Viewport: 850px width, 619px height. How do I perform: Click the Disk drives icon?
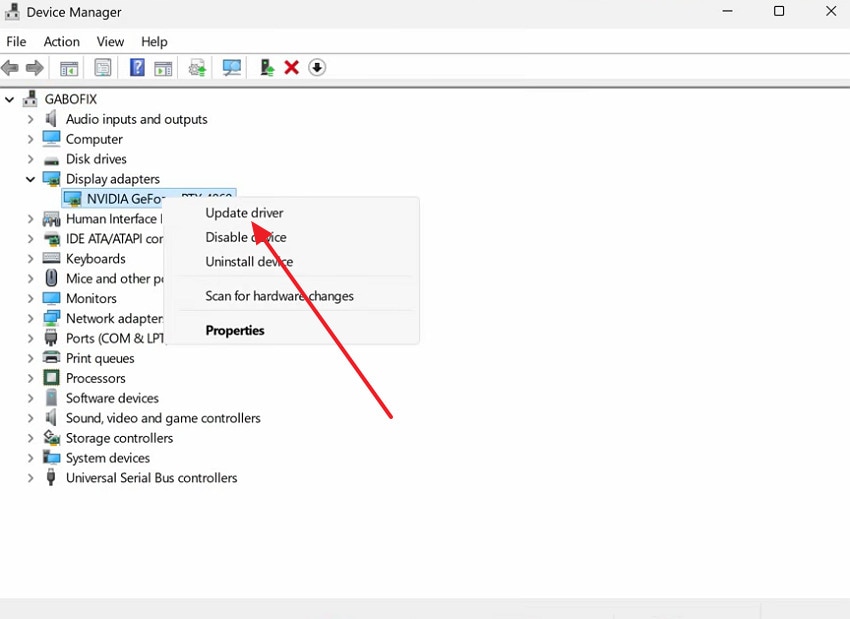[51, 160]
